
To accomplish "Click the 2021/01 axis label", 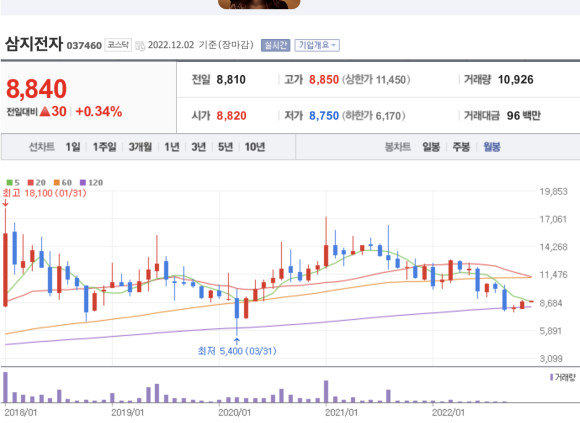I will point(341,412).
